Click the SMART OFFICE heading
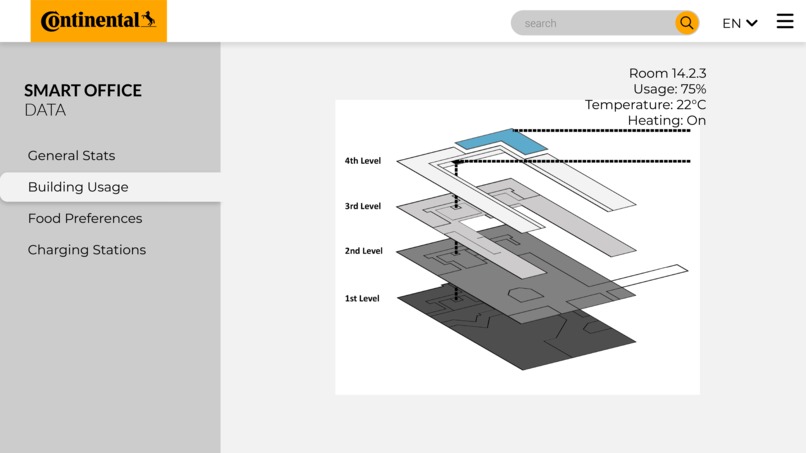This screenshot has width=806, height=453. 83,90
